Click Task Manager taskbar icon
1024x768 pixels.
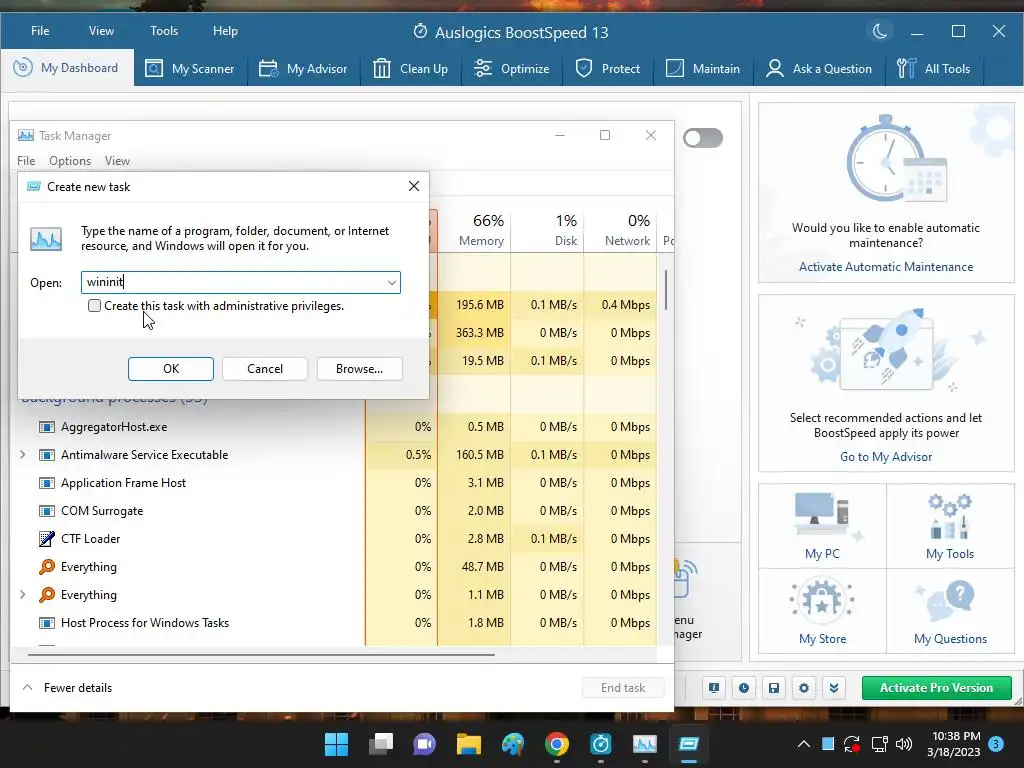[645, 744]
